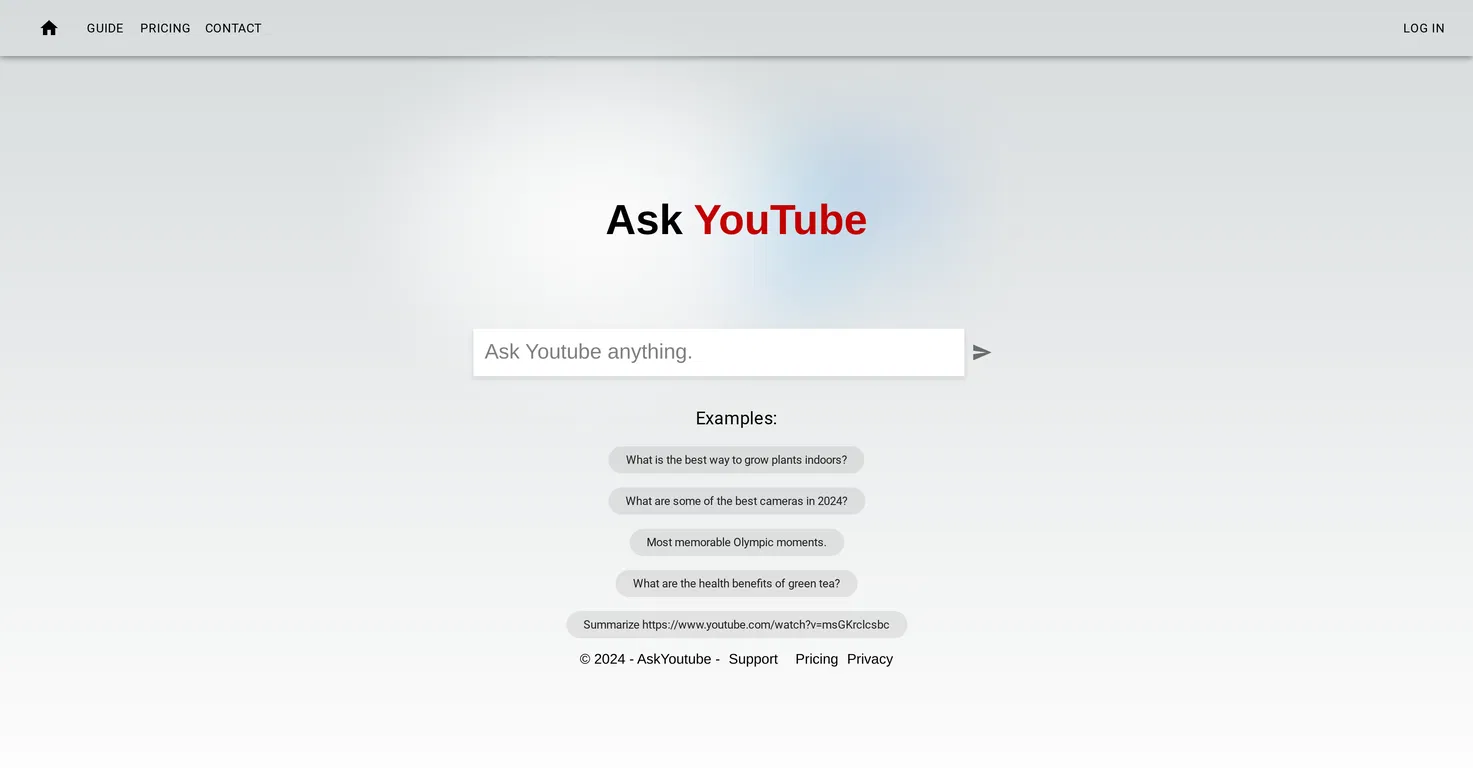This screenshot has height=768, width=1473.
Task: Select example about growing plants indoors
Action: [736, 460]
